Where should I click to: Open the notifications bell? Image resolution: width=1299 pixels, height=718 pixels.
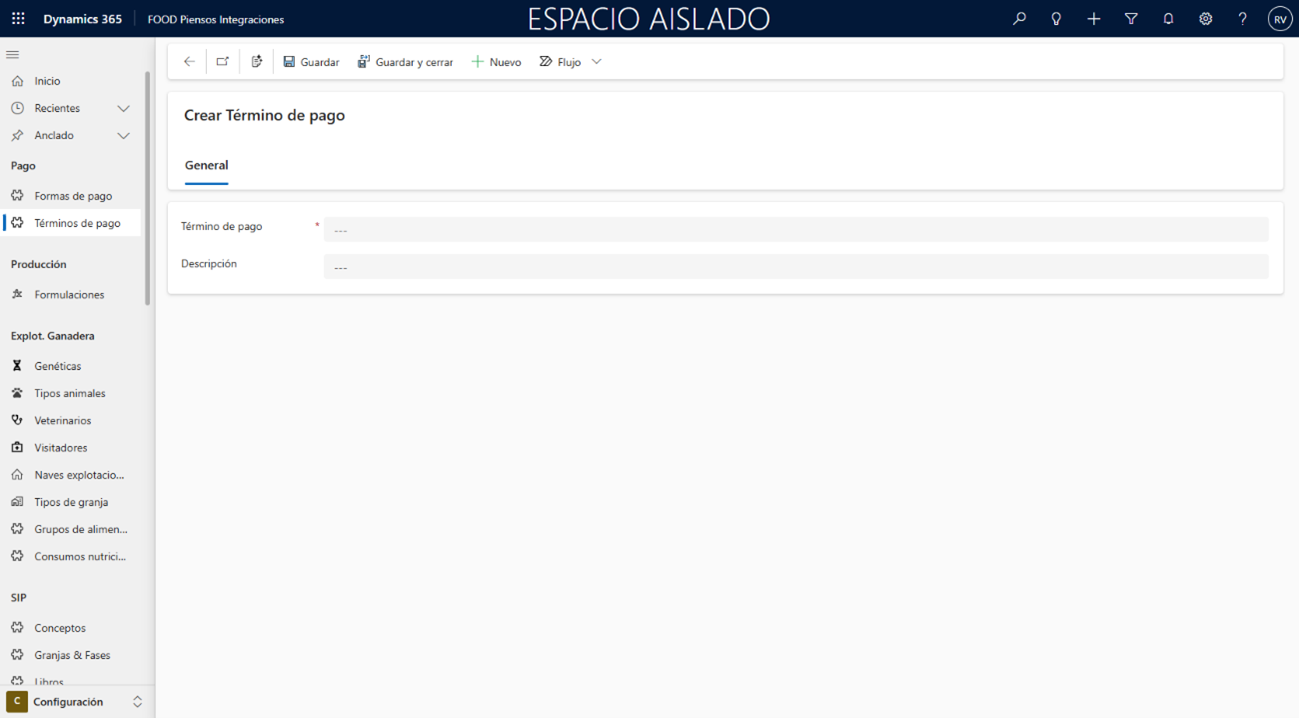(1168, 19)
